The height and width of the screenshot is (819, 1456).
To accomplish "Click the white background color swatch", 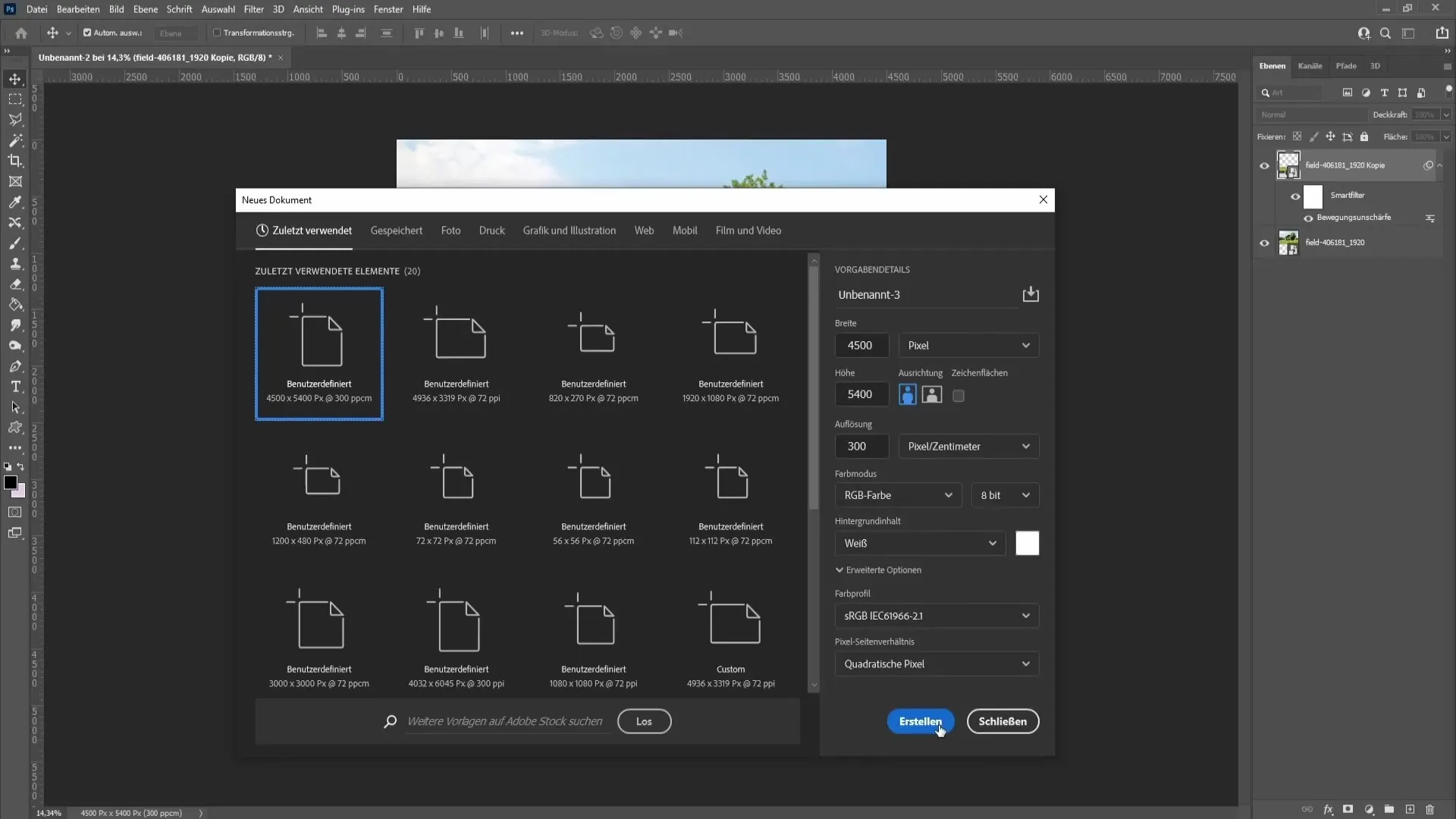I will [x=1028, y=543].
